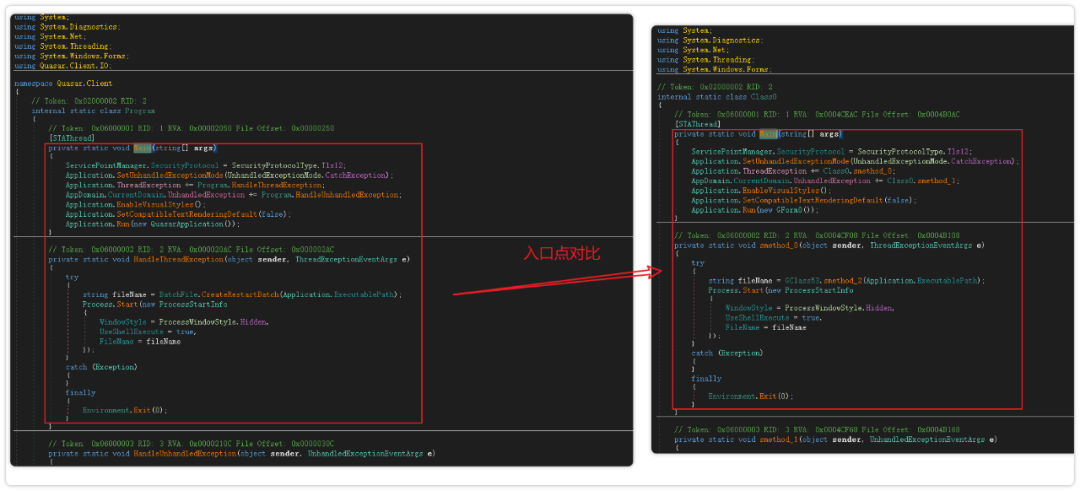1080x491 pixels.
Task: Select 'using System.Threading;' in right panel
Action: 706,60
